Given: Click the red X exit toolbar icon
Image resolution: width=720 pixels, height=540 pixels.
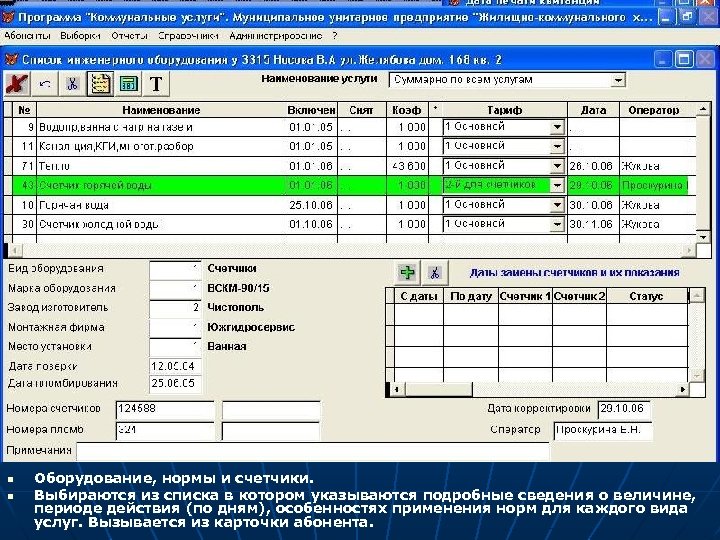Looking at the screenshot, I should pyautogui.click(x=17, y=84).
